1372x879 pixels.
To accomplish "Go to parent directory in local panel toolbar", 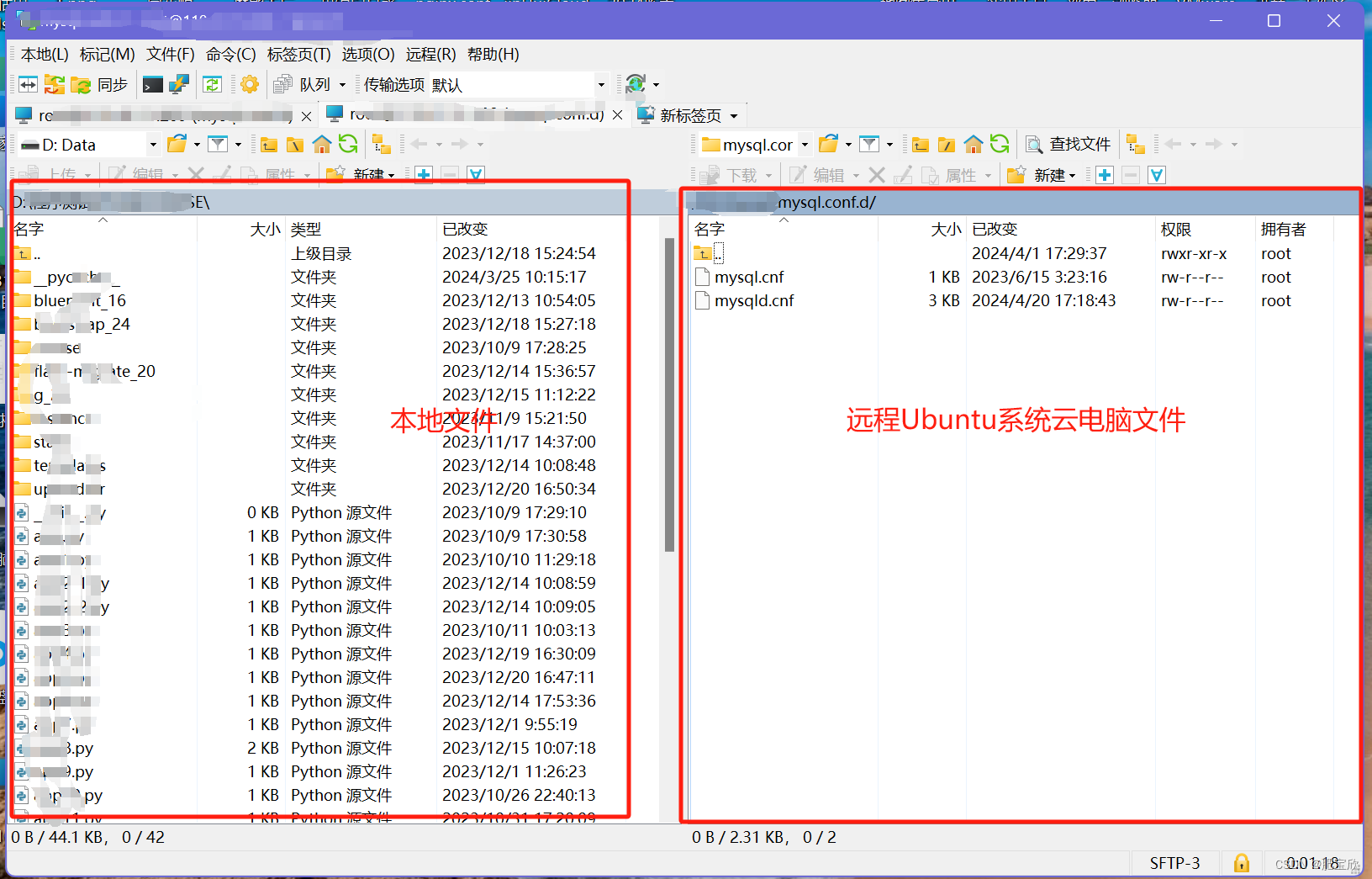I will pyautogui.click(x=269, y=145).
